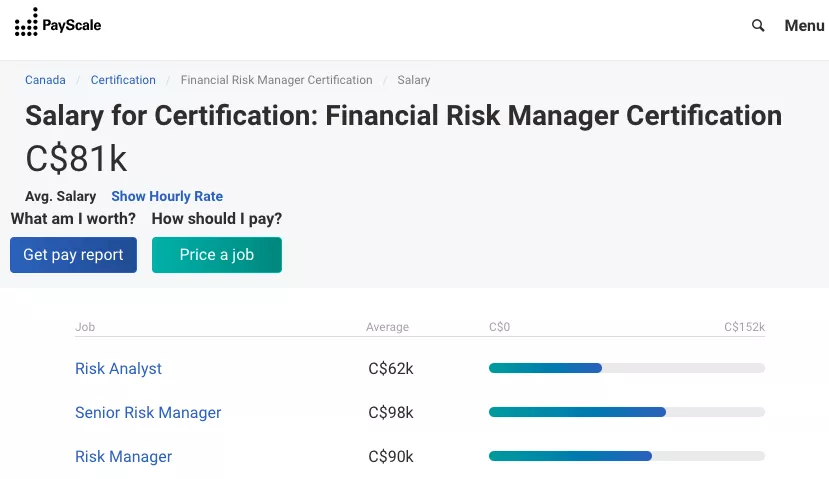This screenshot has height=479, width=829.
Task: Open the Certification breadcrumb link
Action: tap(123, 80)
